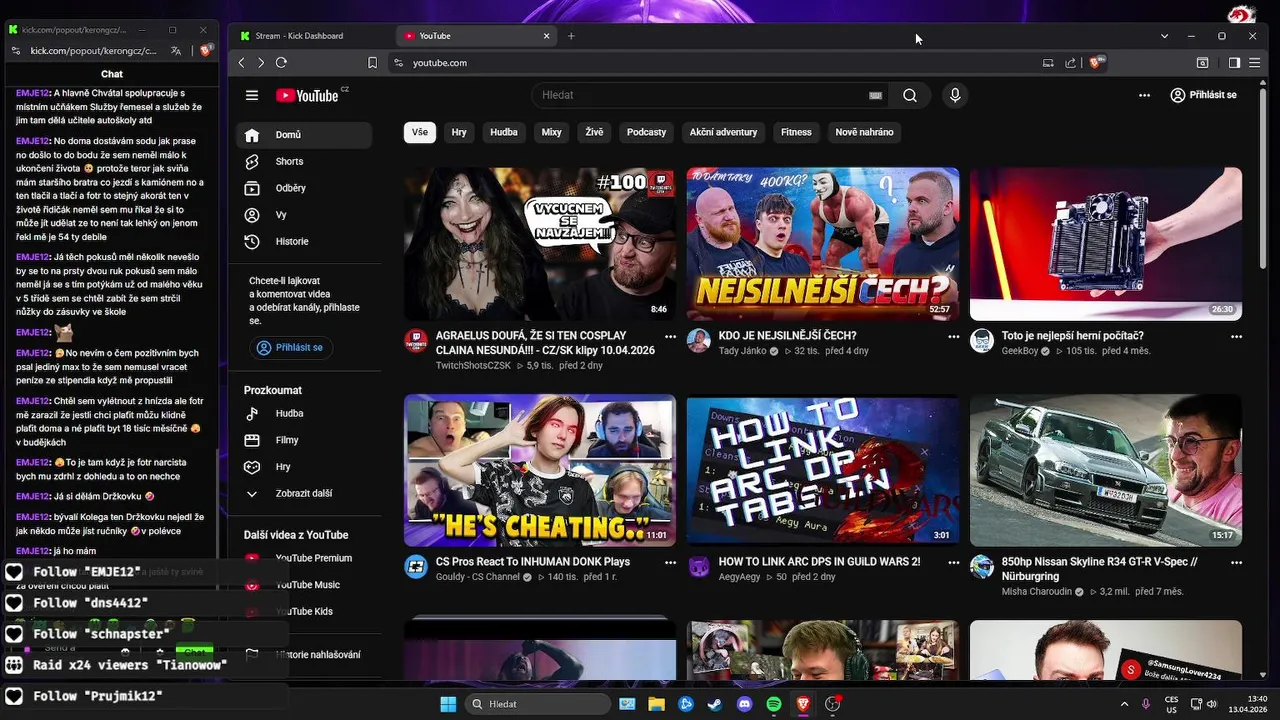Screen dimensions: 1280x720
Task: Open YouTube settings three-dot menu
Action: click(x=1144, y=95)
